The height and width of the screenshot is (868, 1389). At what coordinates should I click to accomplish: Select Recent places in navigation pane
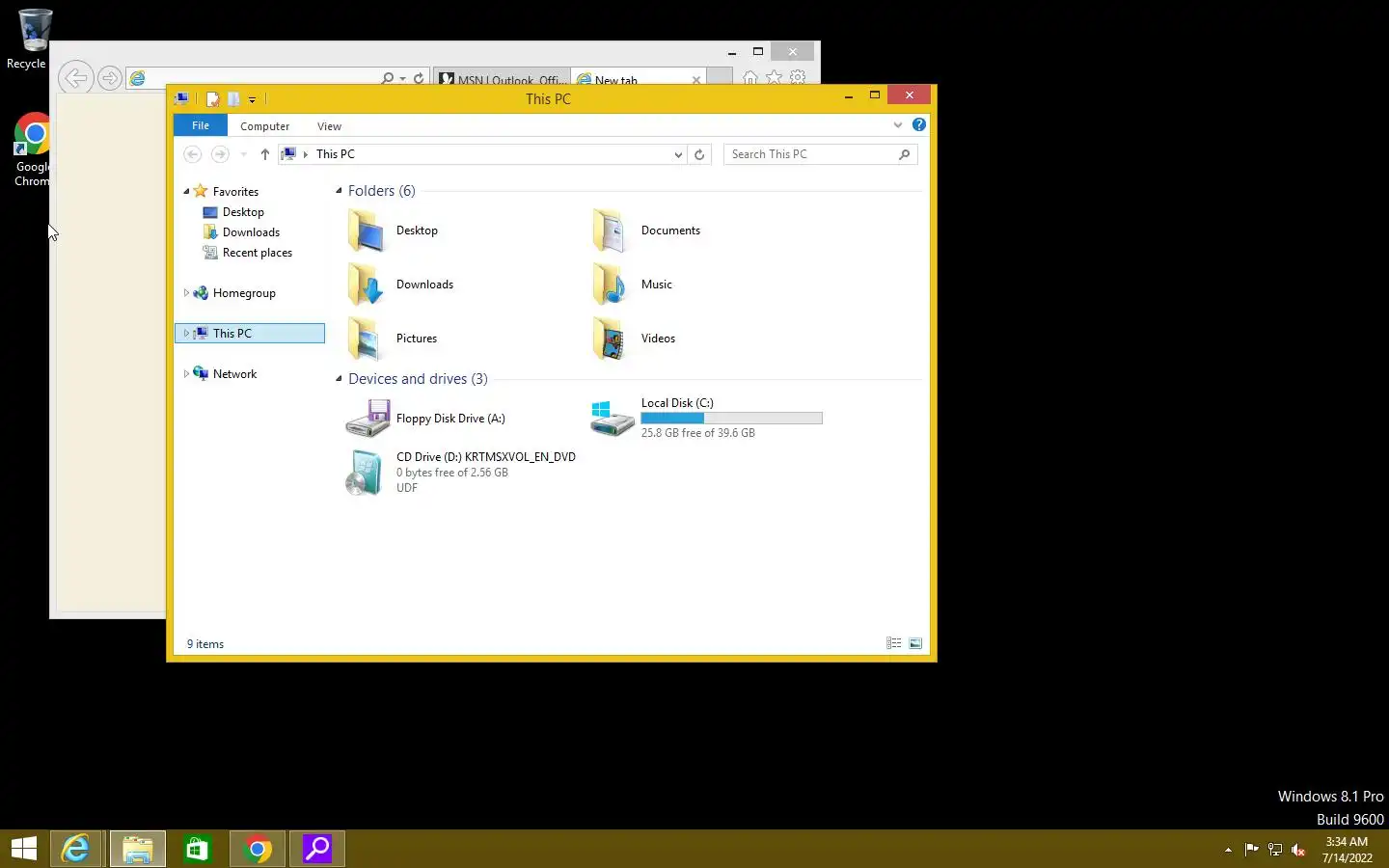pyautogui.click(x=247, y=253)
